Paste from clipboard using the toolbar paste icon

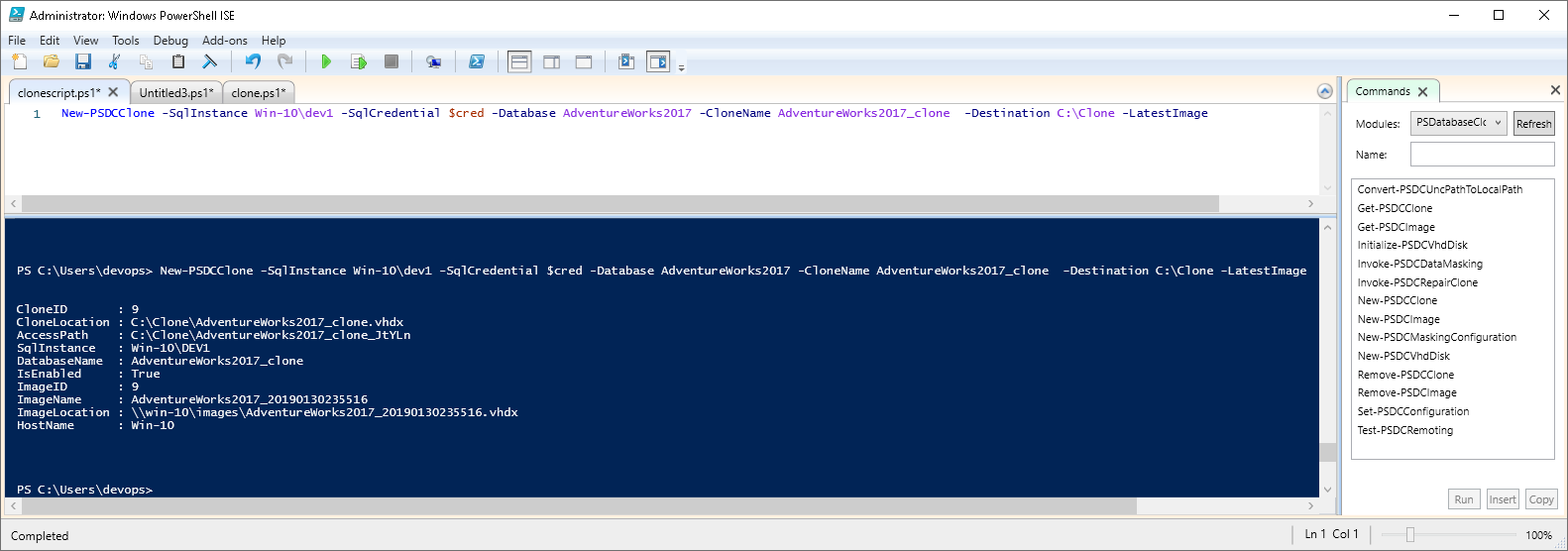pos(178,61)
